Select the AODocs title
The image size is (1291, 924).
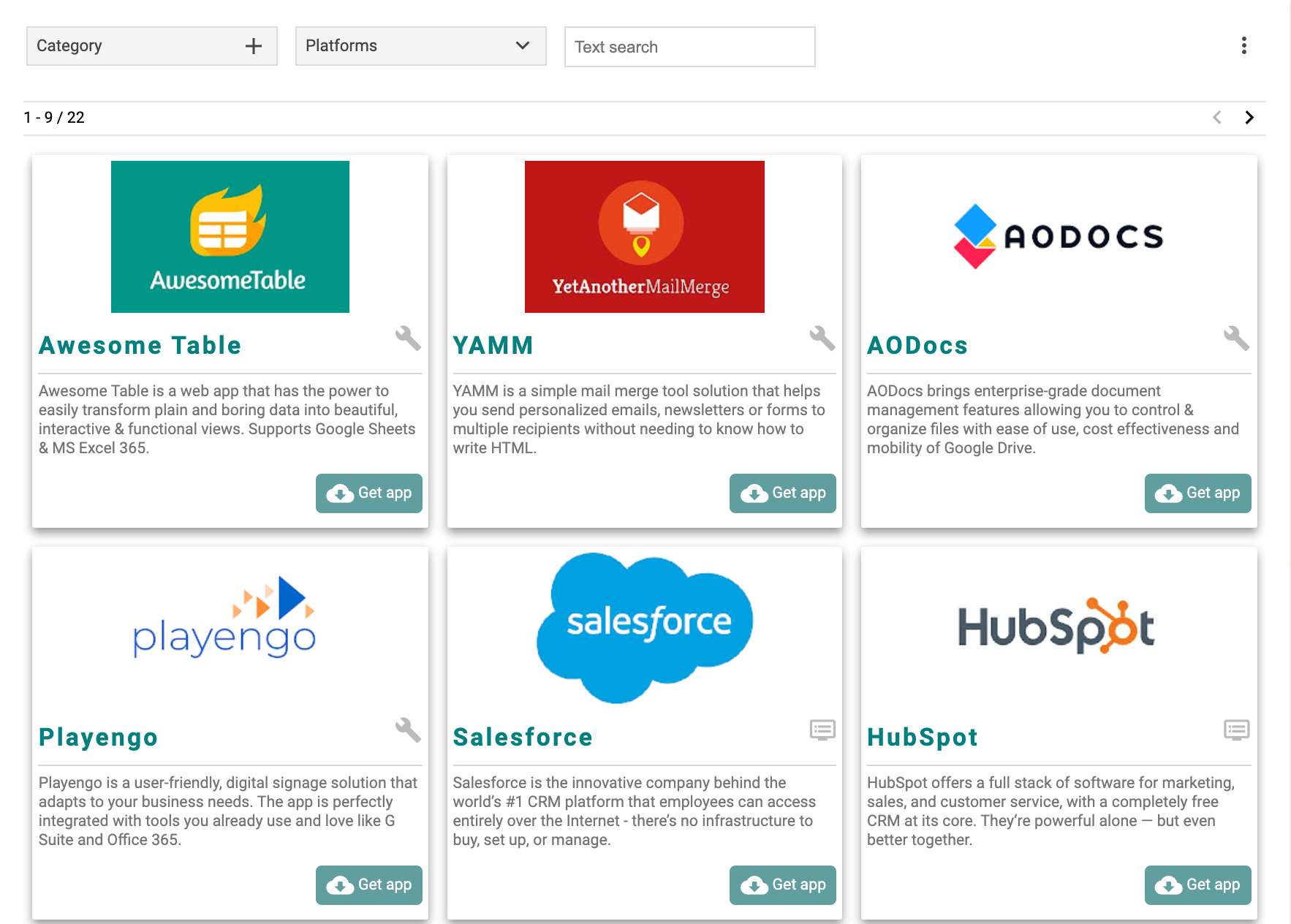pyautogui.click(x=917, y=345)
